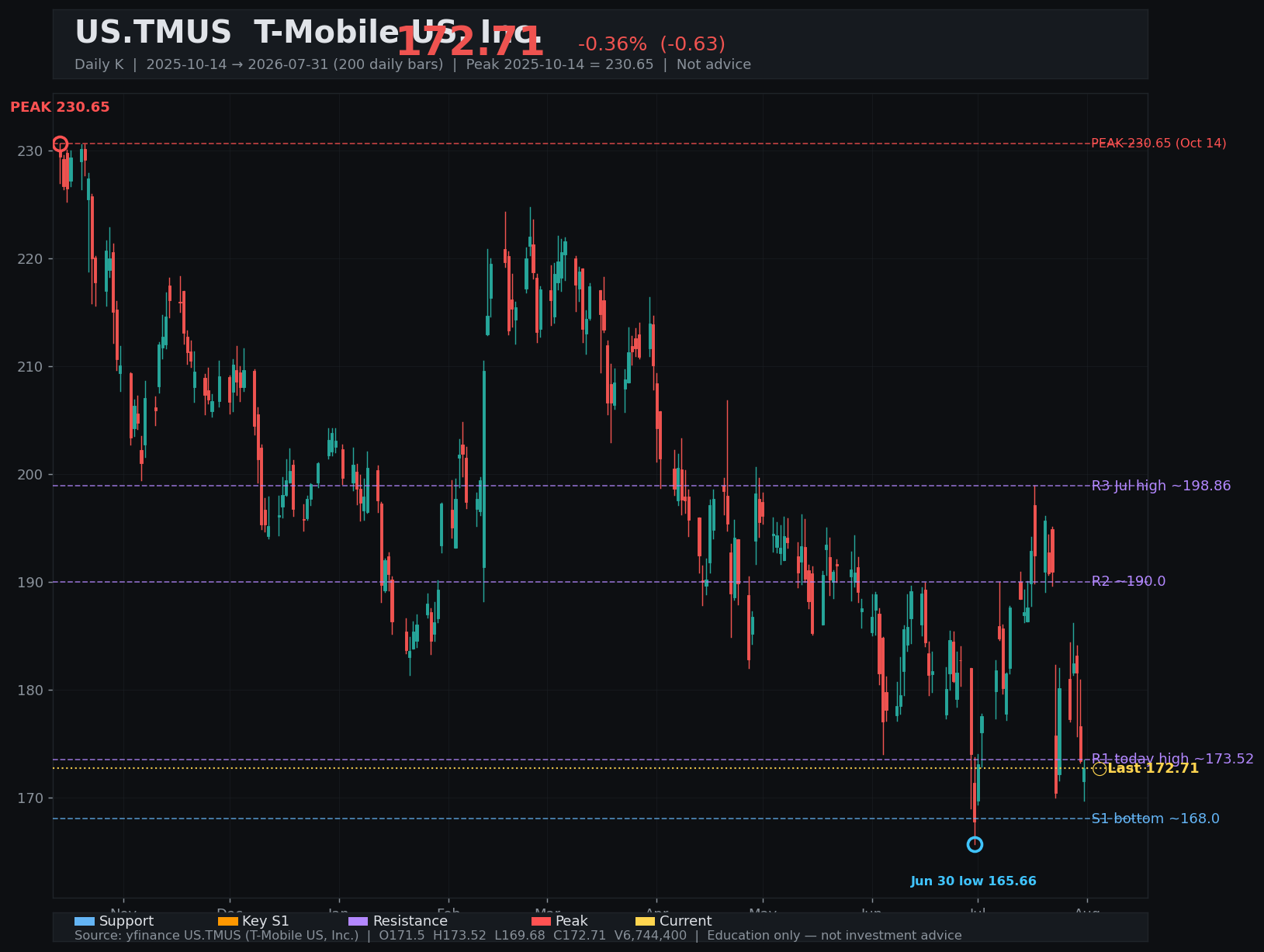Screen dimensions: 1264x952
Task: Click the "US.TMUS" ticker in the title
Action: click(153, 33)
